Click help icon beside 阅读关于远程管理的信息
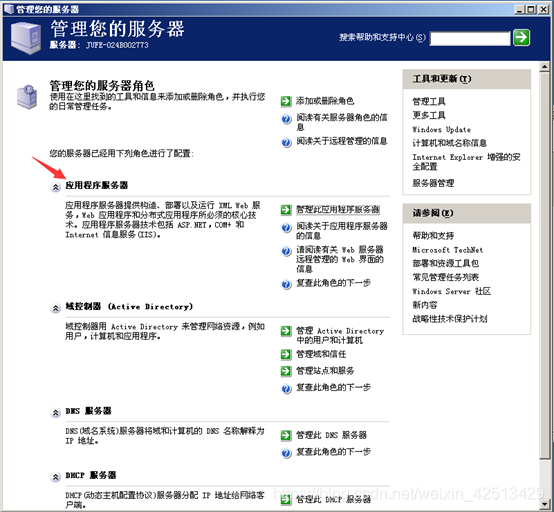Viewport: 554px width, 512px height. 286,143
